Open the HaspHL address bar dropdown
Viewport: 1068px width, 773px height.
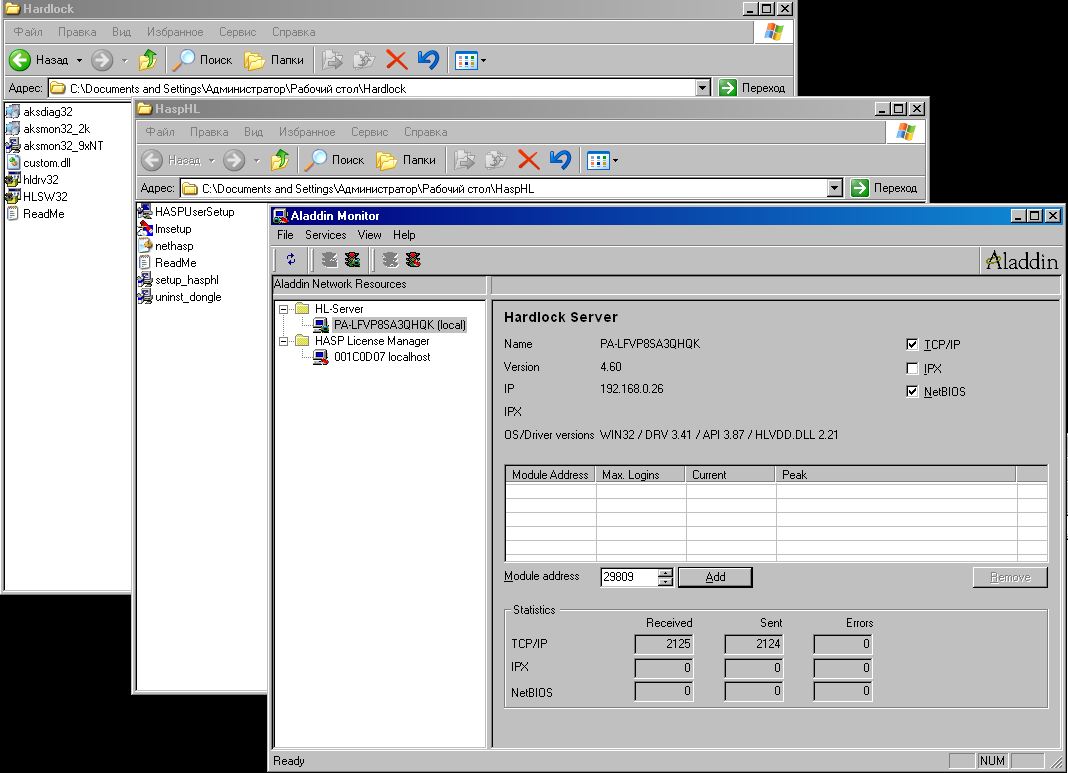tap(834, 188)
